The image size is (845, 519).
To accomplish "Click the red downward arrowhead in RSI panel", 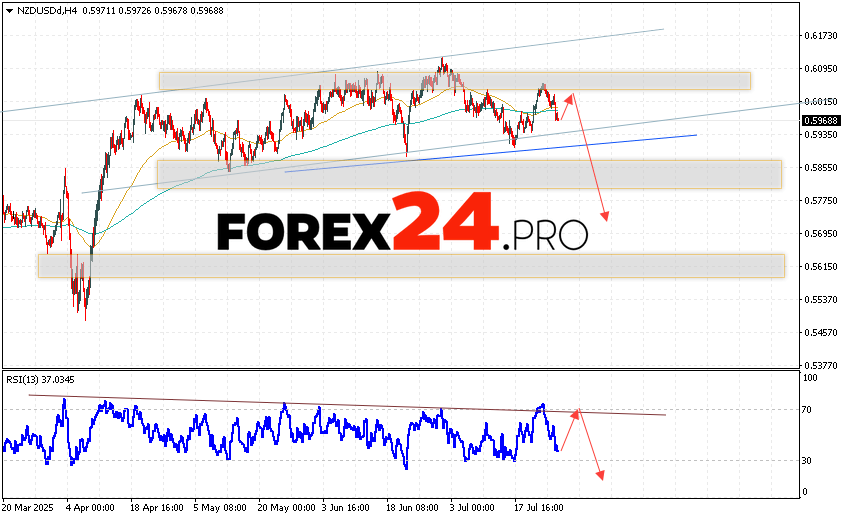I will (x=601, y=475).
